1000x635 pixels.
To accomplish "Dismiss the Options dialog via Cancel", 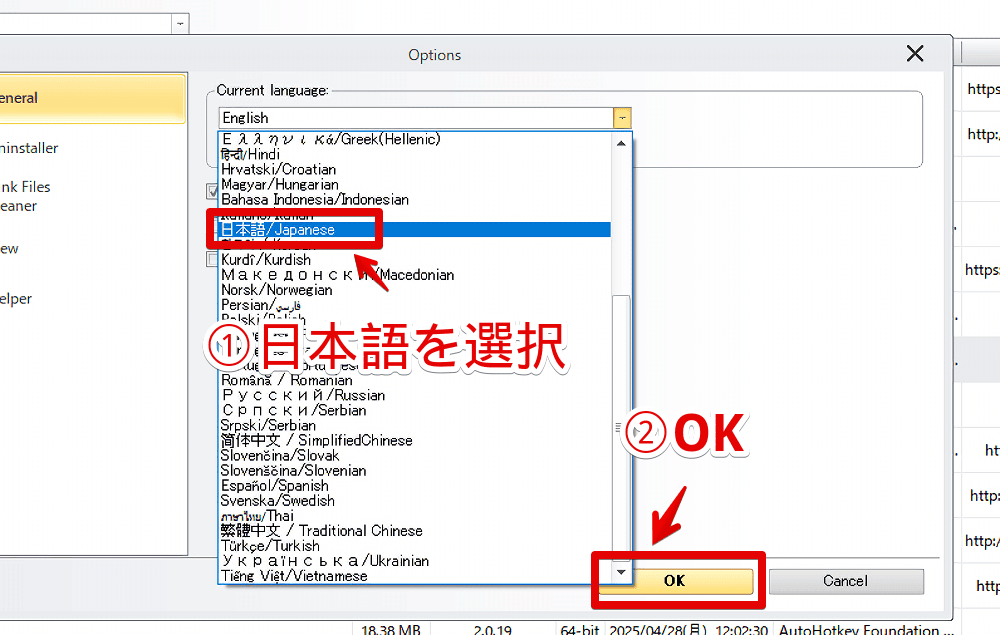I will coord(846,581).
